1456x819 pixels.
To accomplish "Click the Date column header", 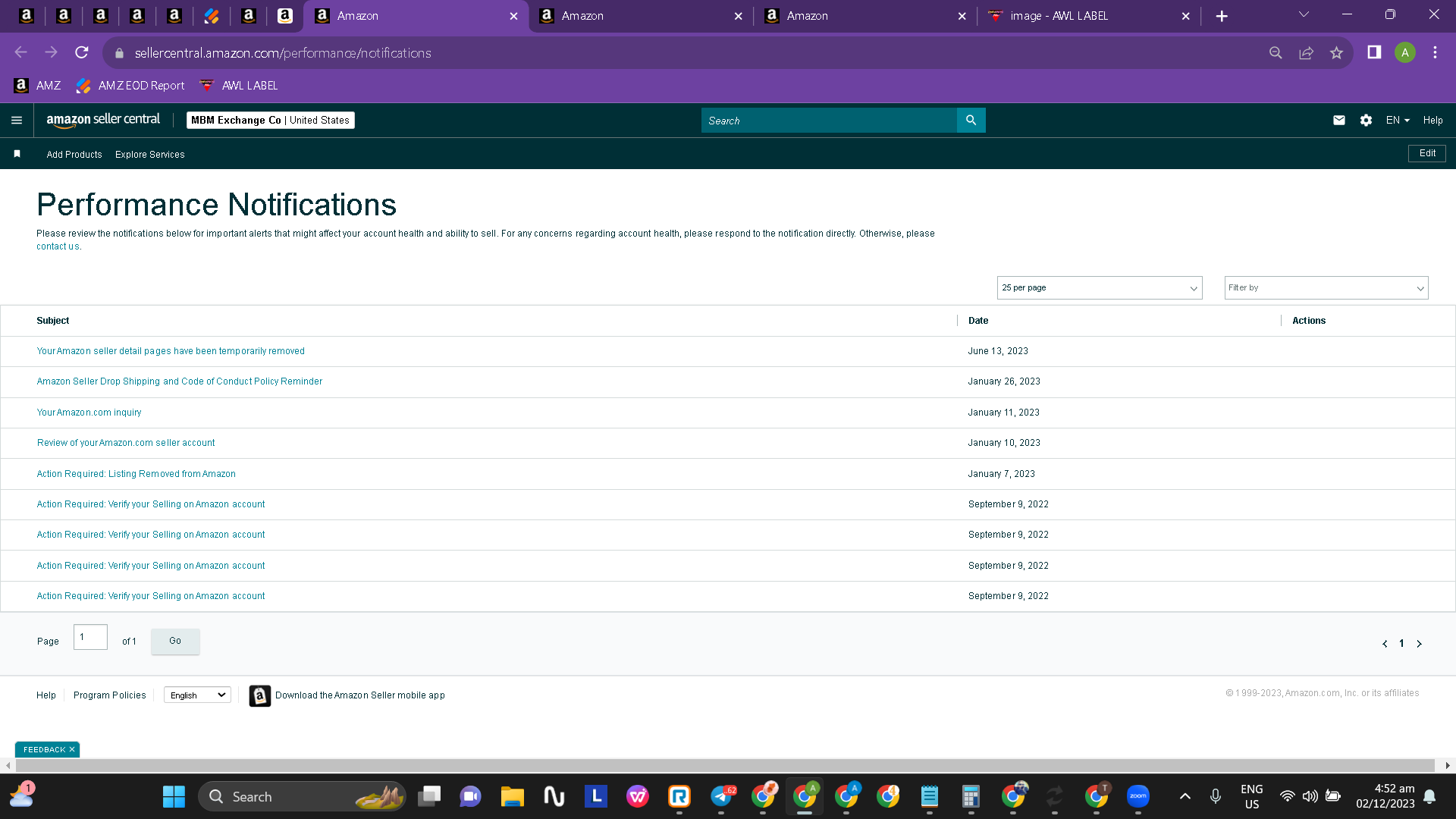I will [978, 321].
